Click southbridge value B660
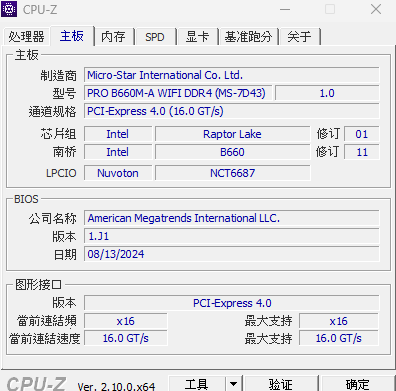Screen dimensions: 396x391 [232, 152]
